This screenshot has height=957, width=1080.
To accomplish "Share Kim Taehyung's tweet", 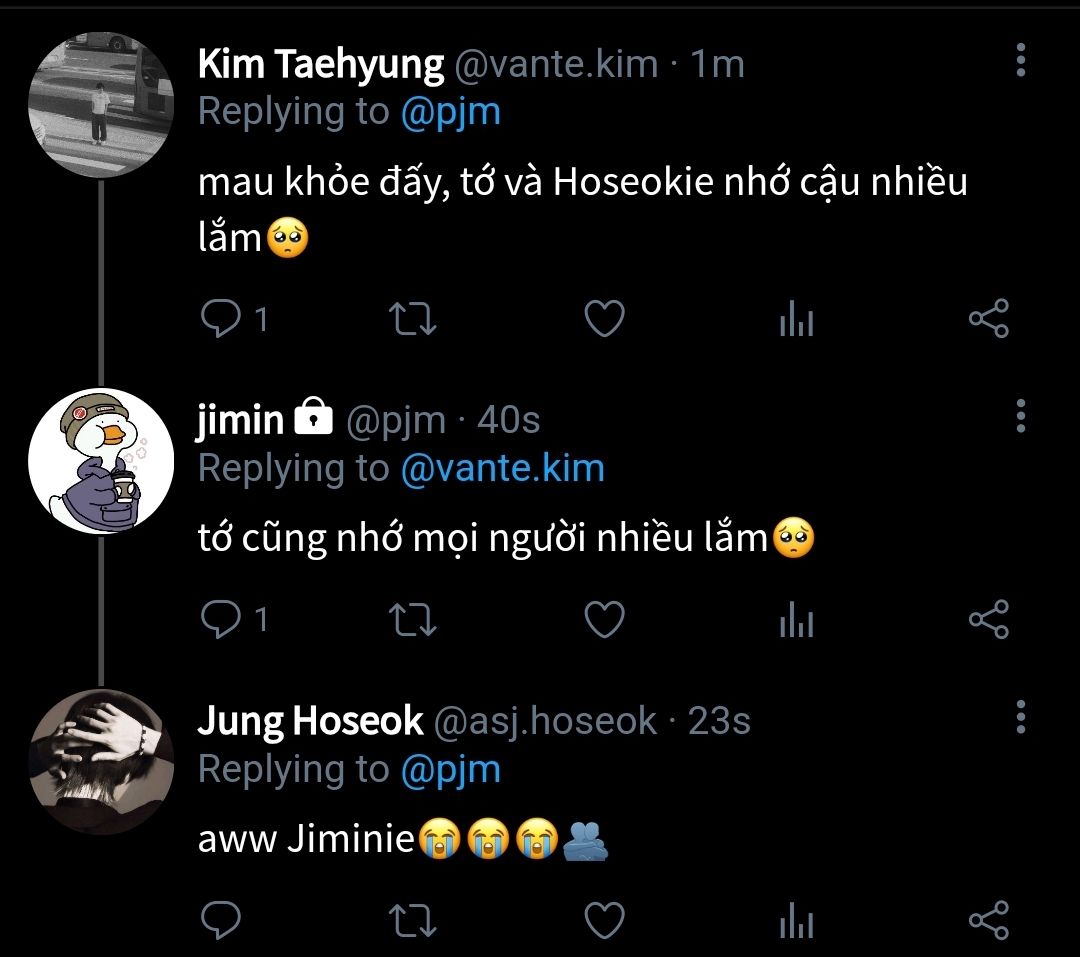I will (989, 319).
